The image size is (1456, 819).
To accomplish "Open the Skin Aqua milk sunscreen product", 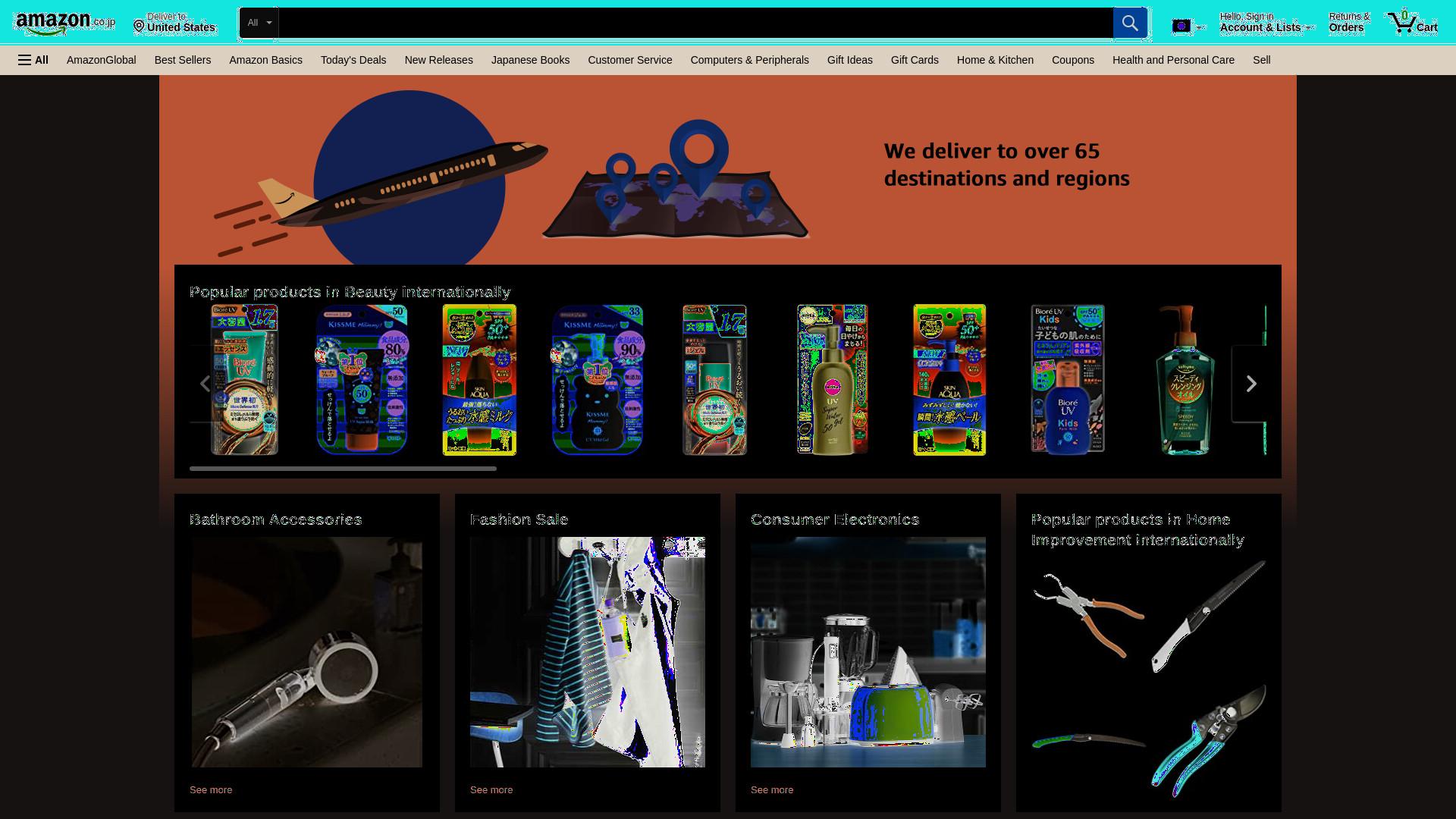I will 479,380.
